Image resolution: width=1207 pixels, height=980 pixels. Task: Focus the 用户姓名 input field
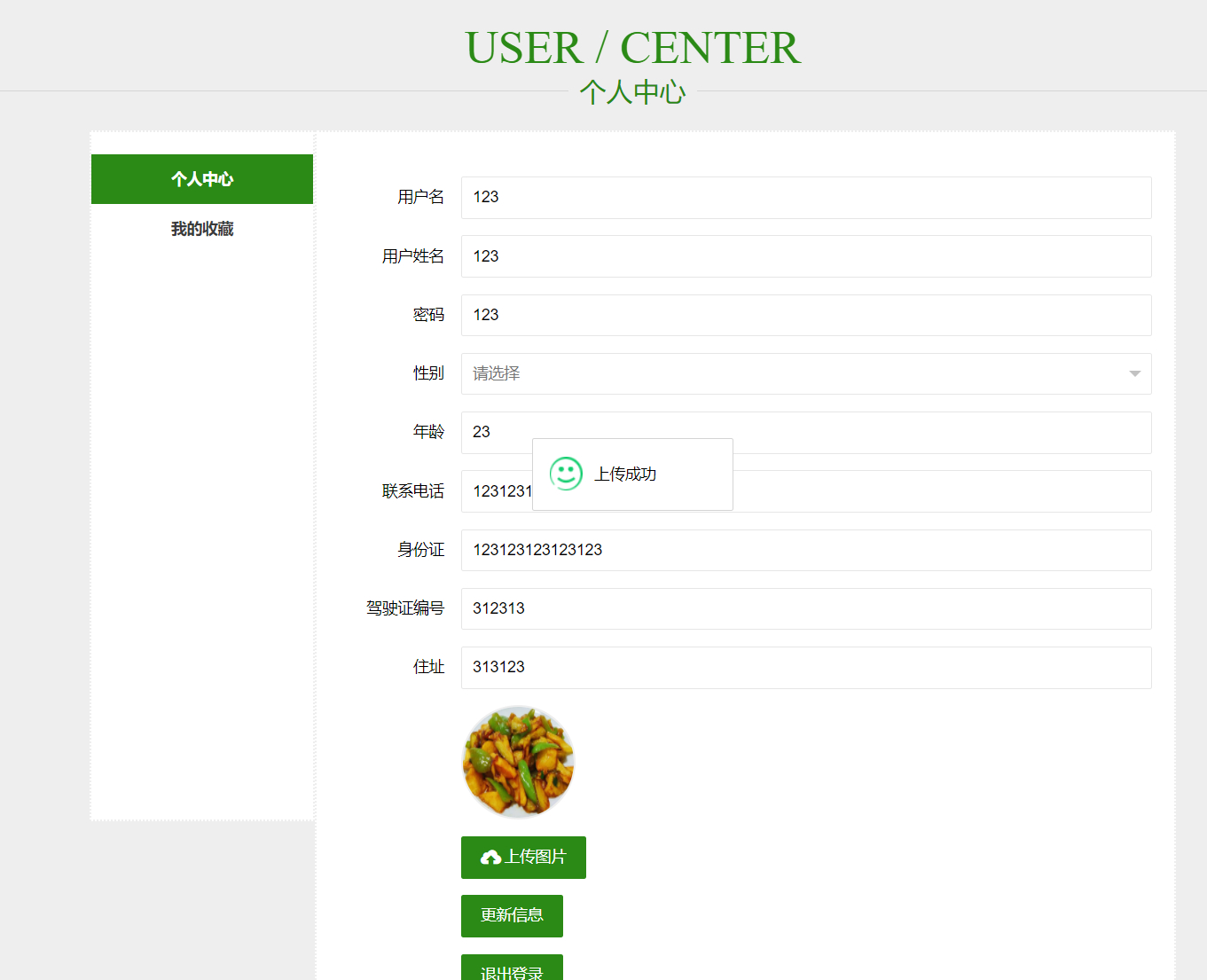point(806,256)
